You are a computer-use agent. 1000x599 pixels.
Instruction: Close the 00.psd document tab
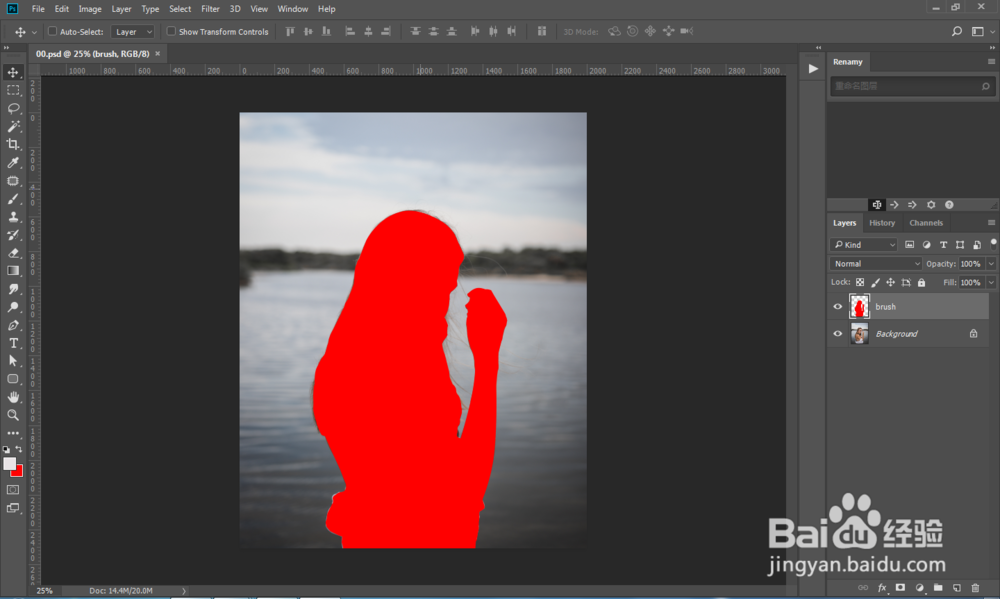(x=158, y=54)
